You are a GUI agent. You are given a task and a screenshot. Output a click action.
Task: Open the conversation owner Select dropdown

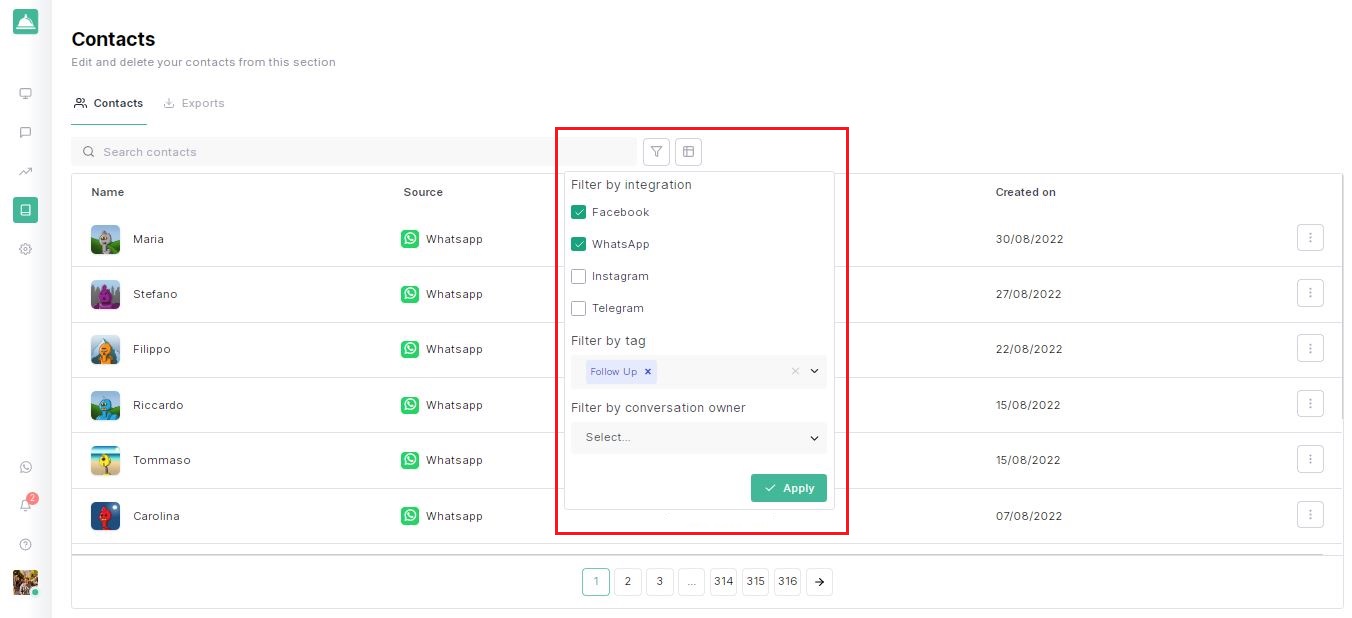698,438
